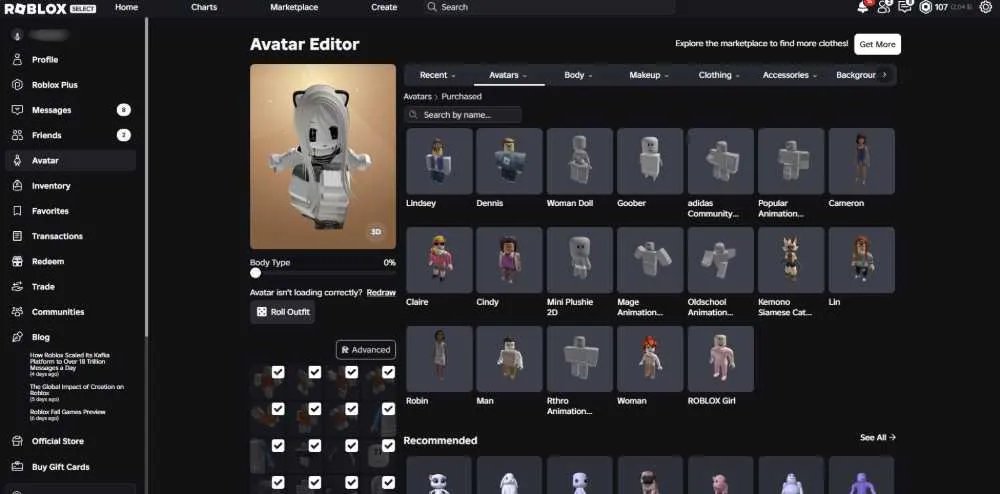Open Redeem in the sidebar

coord(70,261)
